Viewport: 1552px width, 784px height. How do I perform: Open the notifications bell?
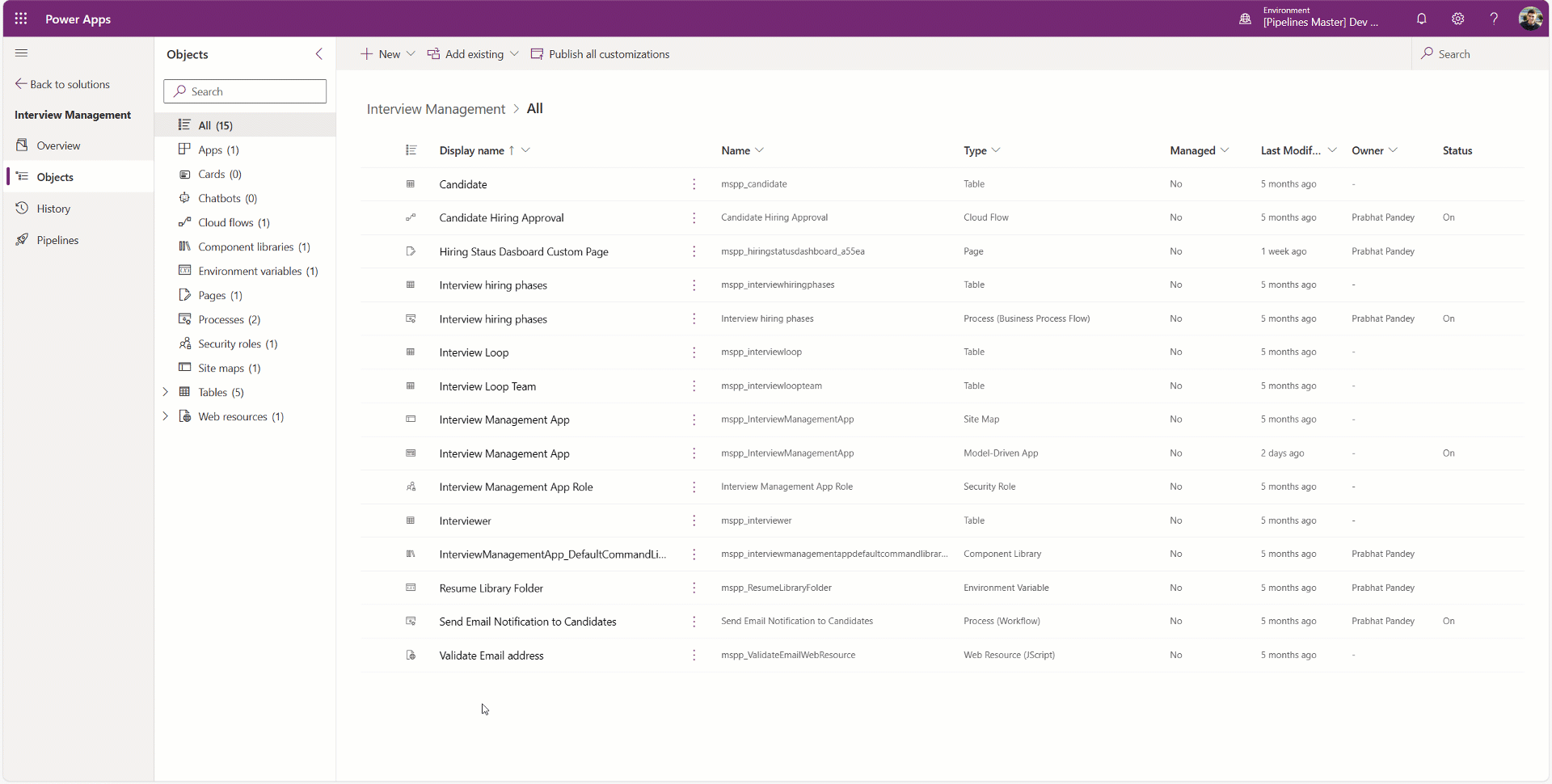click(x=1422, y=19)
